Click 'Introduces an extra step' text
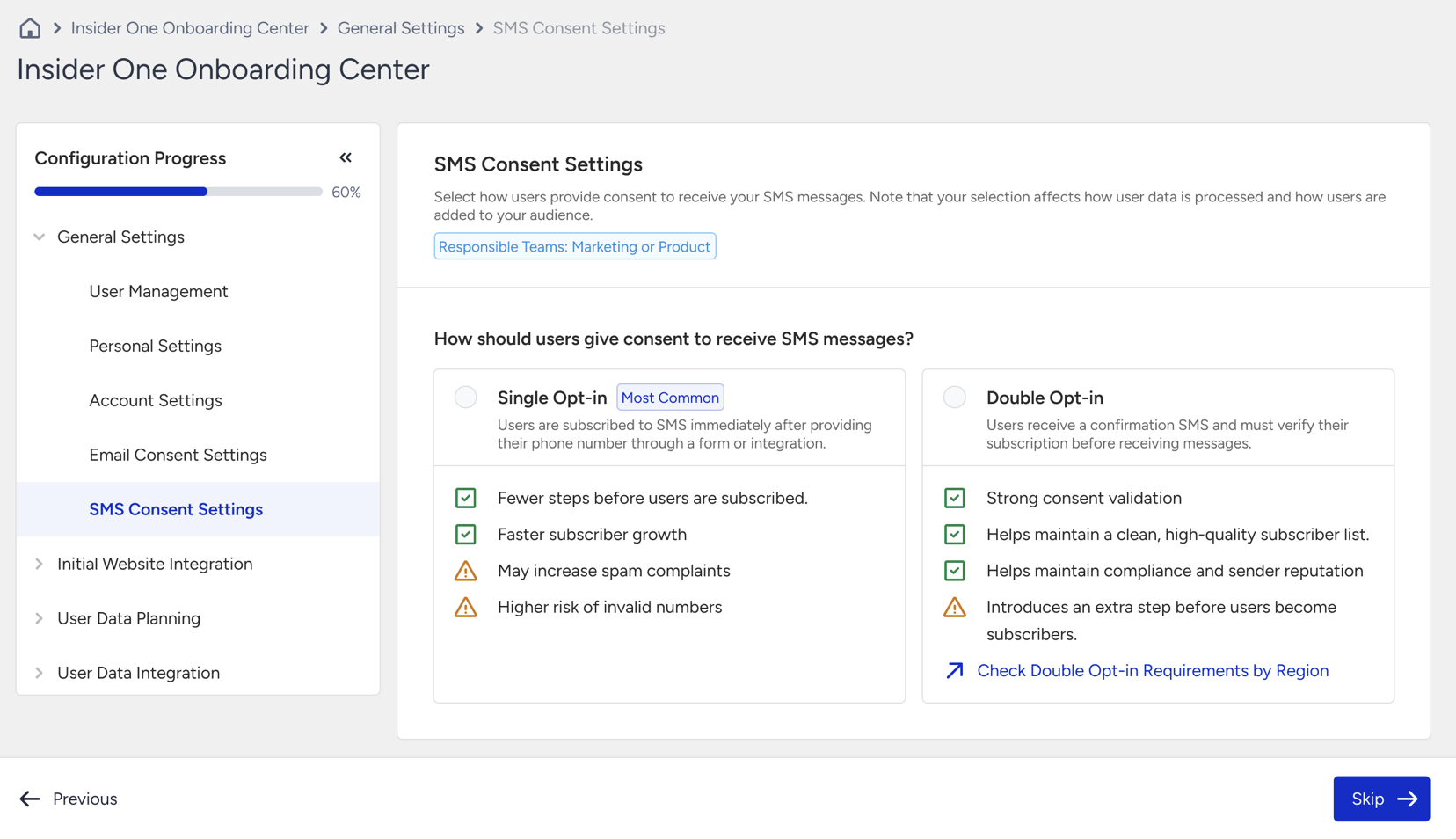This screenshot has width=1456, height=839. coord(1161,620)
